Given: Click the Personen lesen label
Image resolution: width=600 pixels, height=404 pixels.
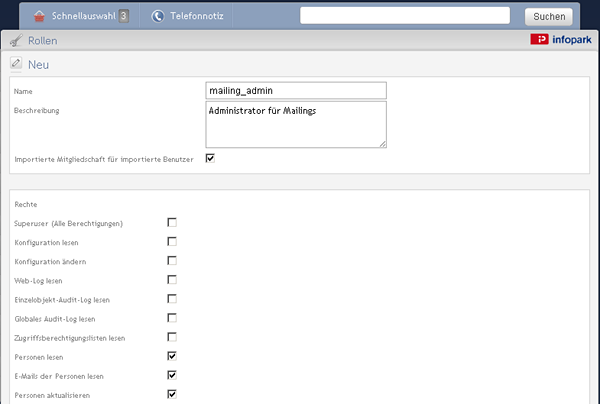Looking at the screenshot, I should tap(39, 357).
